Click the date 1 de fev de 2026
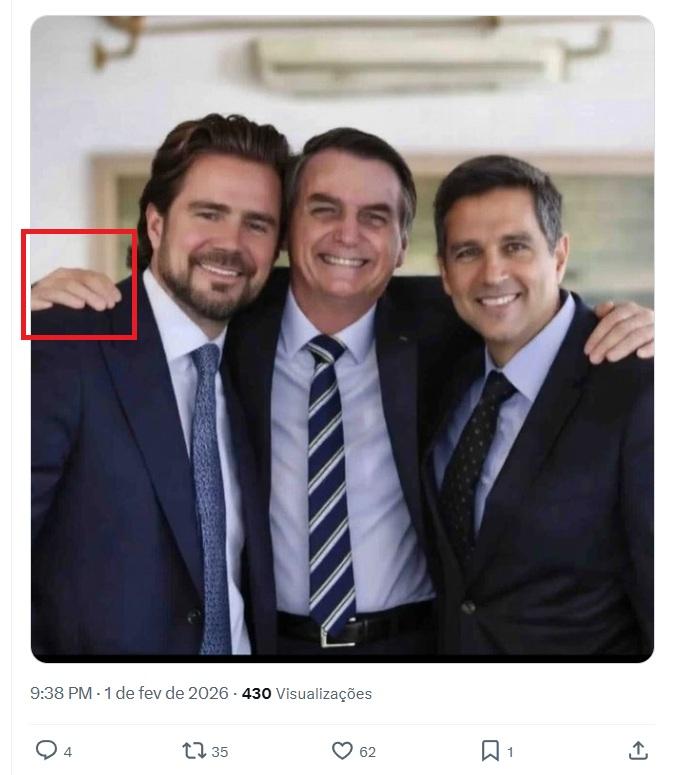 tap(167, 693)
